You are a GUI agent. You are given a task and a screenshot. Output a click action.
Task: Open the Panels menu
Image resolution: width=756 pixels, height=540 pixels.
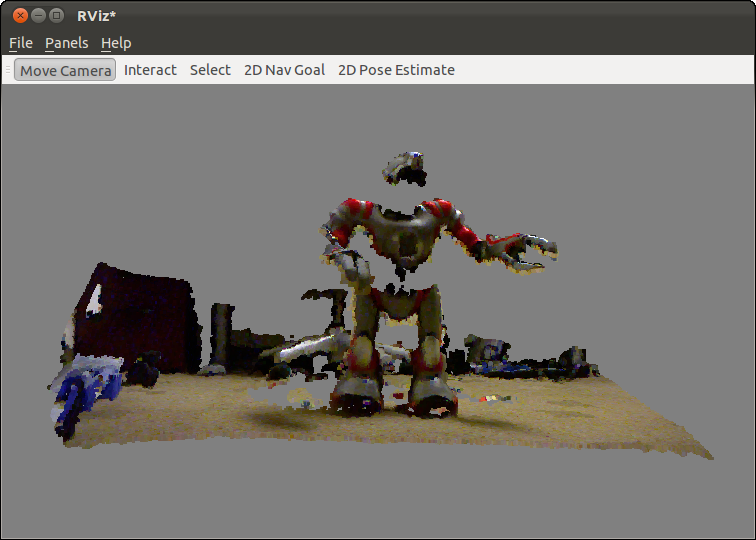66,43
